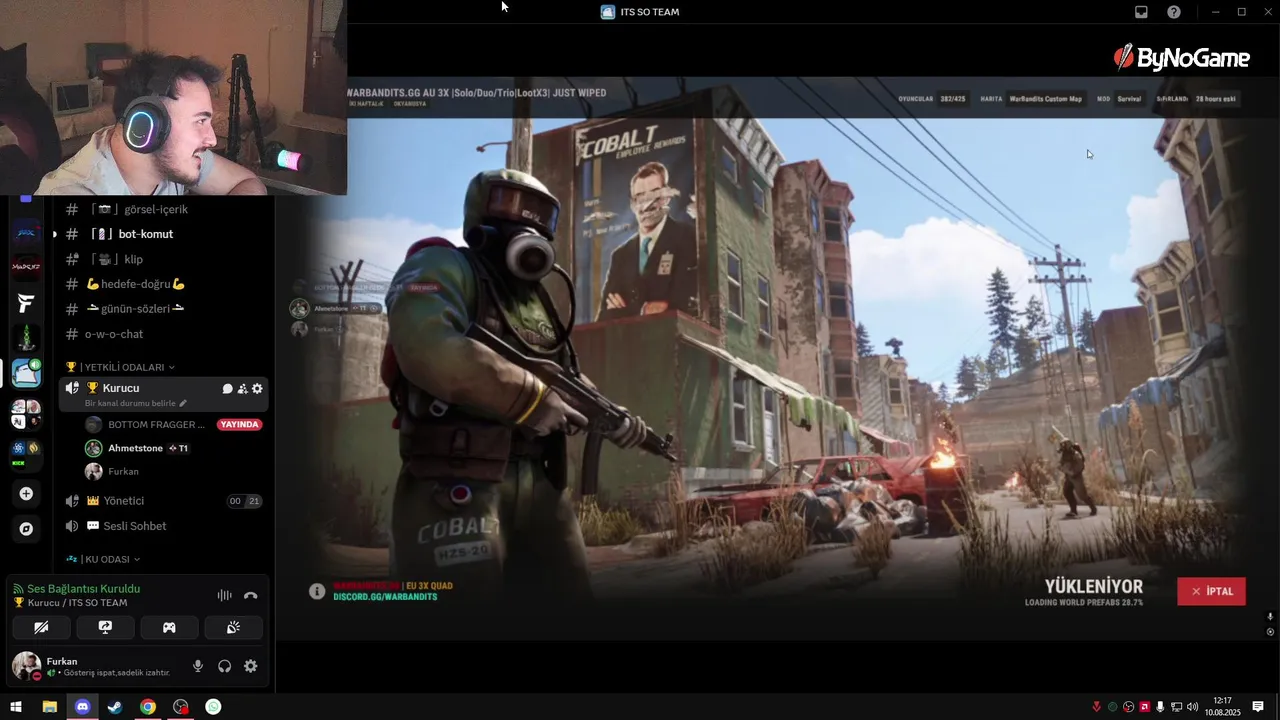Image resolution: width=1280 pixels, height=720 pixels.
Task: Edit Kurucu channel settings gear
Action: click(x=257, y=389)
